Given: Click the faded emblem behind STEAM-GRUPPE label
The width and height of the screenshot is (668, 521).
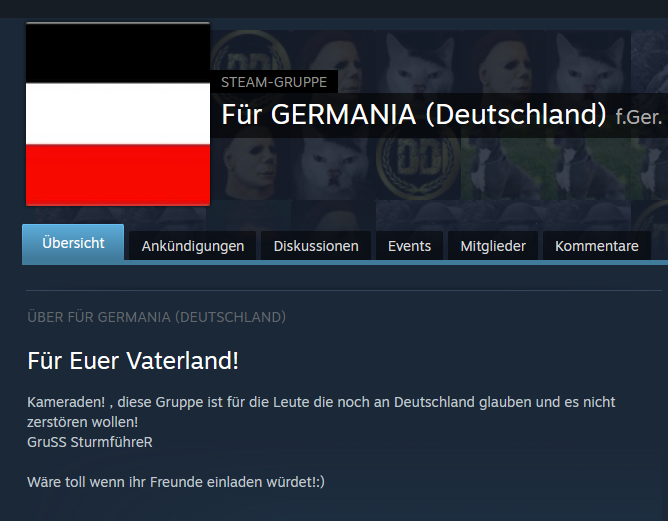Looking at the screenshot, I should pyautogui.click(x=251, y=53).
